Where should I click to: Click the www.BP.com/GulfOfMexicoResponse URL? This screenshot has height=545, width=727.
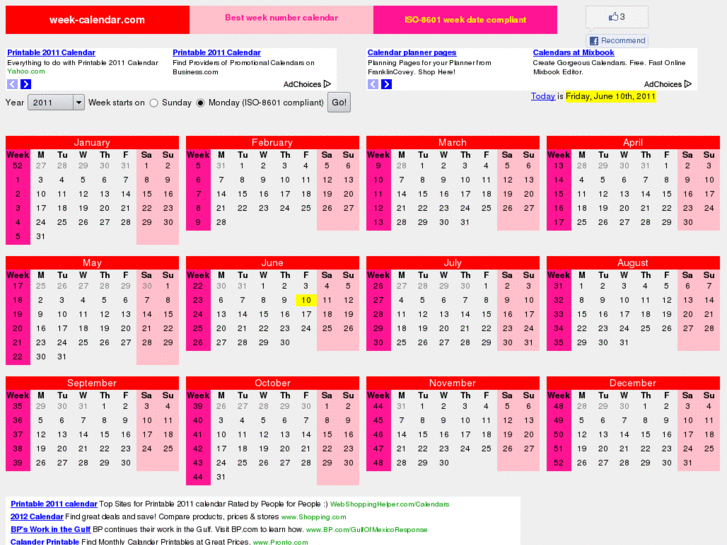[366, 530]
